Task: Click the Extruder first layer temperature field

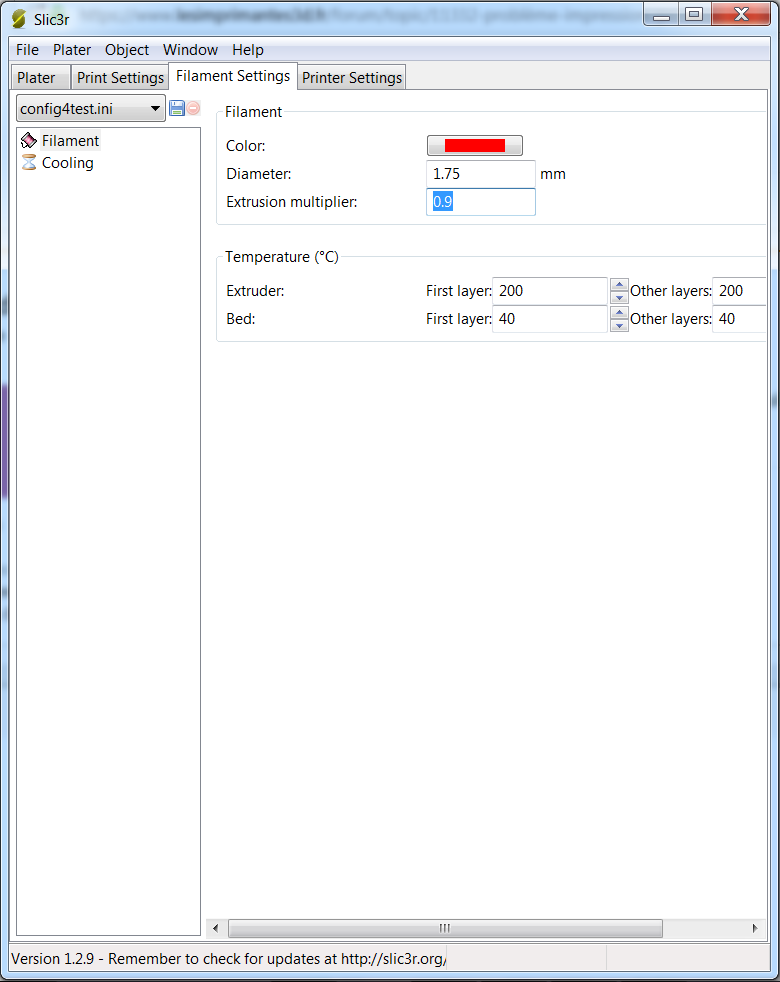Action: [x=550, y=291]
